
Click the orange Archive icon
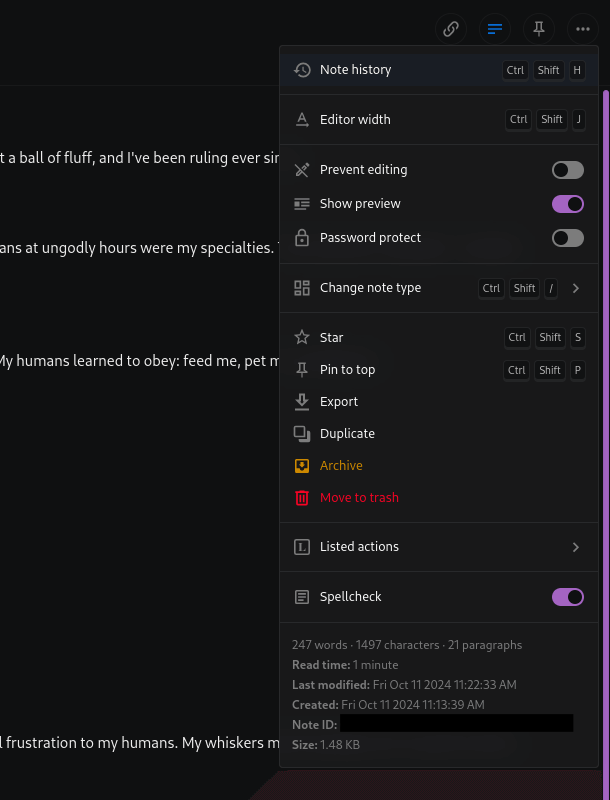tap(302, 466)
